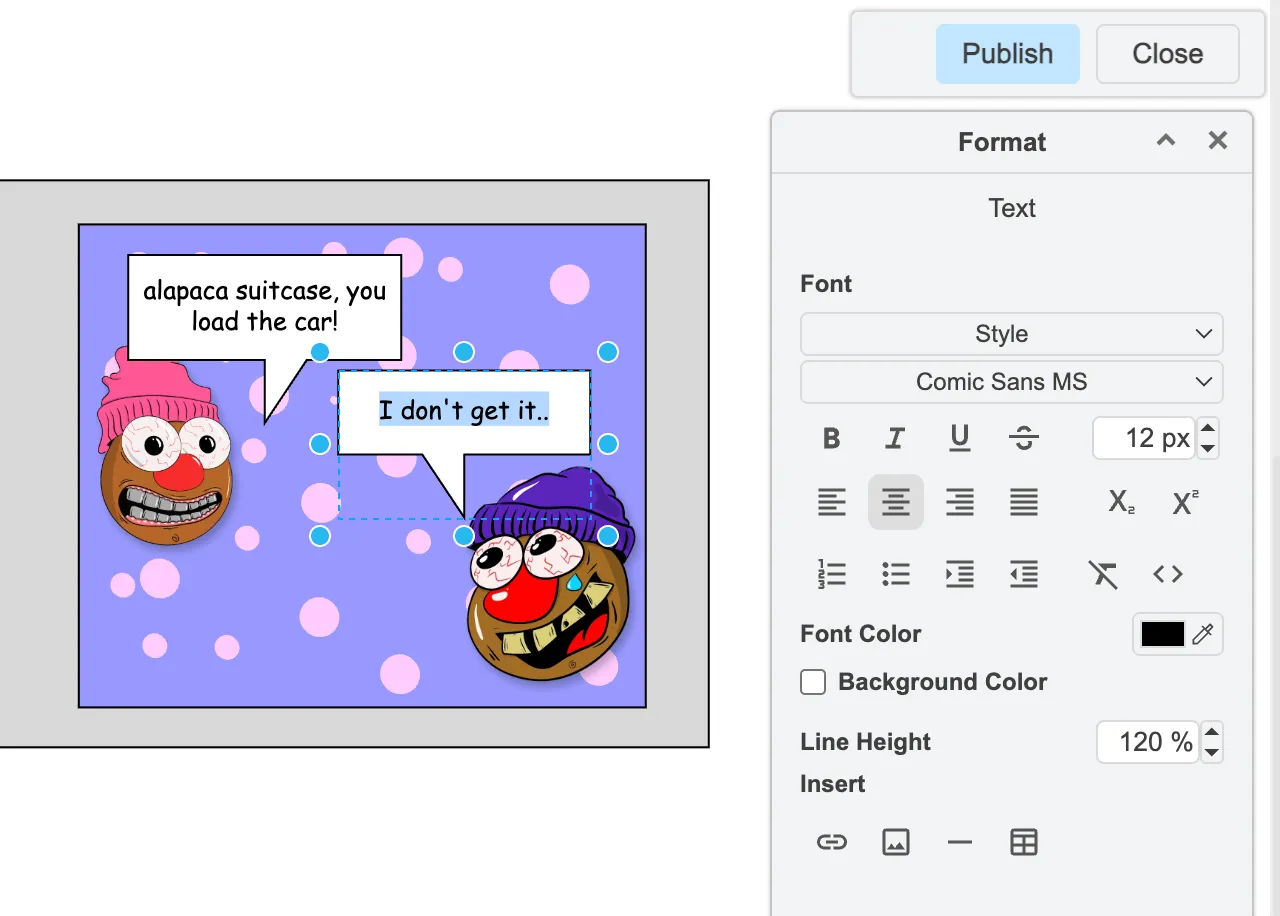Insert a hyperlink into text

[x=831, y=842]
